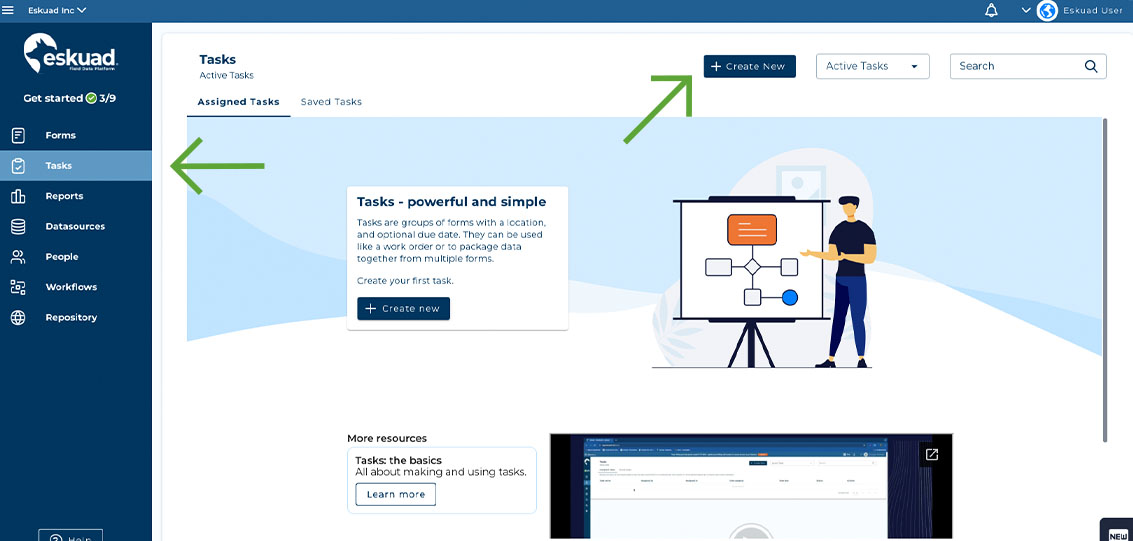Click the Forms icon in sidebar

18,135
